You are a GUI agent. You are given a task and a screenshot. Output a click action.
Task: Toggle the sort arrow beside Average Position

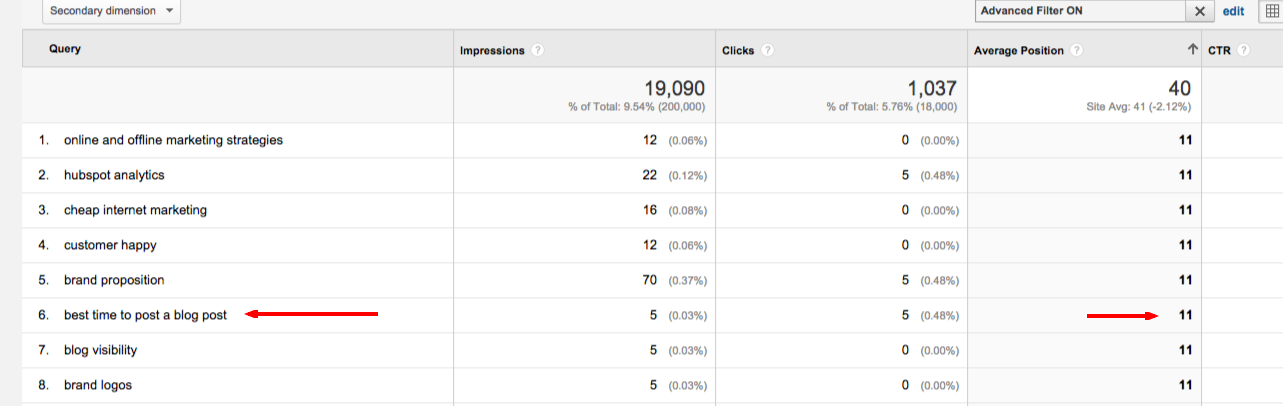[1192, 50]
